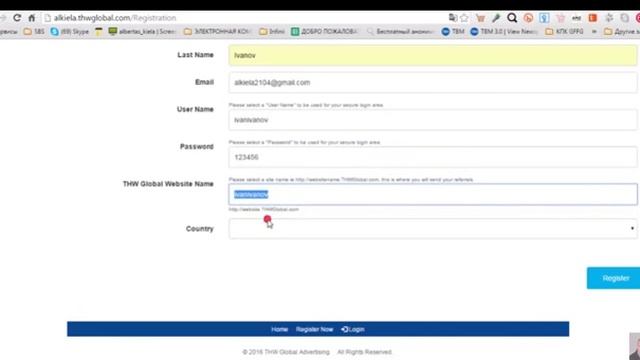Open the shopping cart extension icon
The width and height of the screenshot is (640, 360).
480,18
